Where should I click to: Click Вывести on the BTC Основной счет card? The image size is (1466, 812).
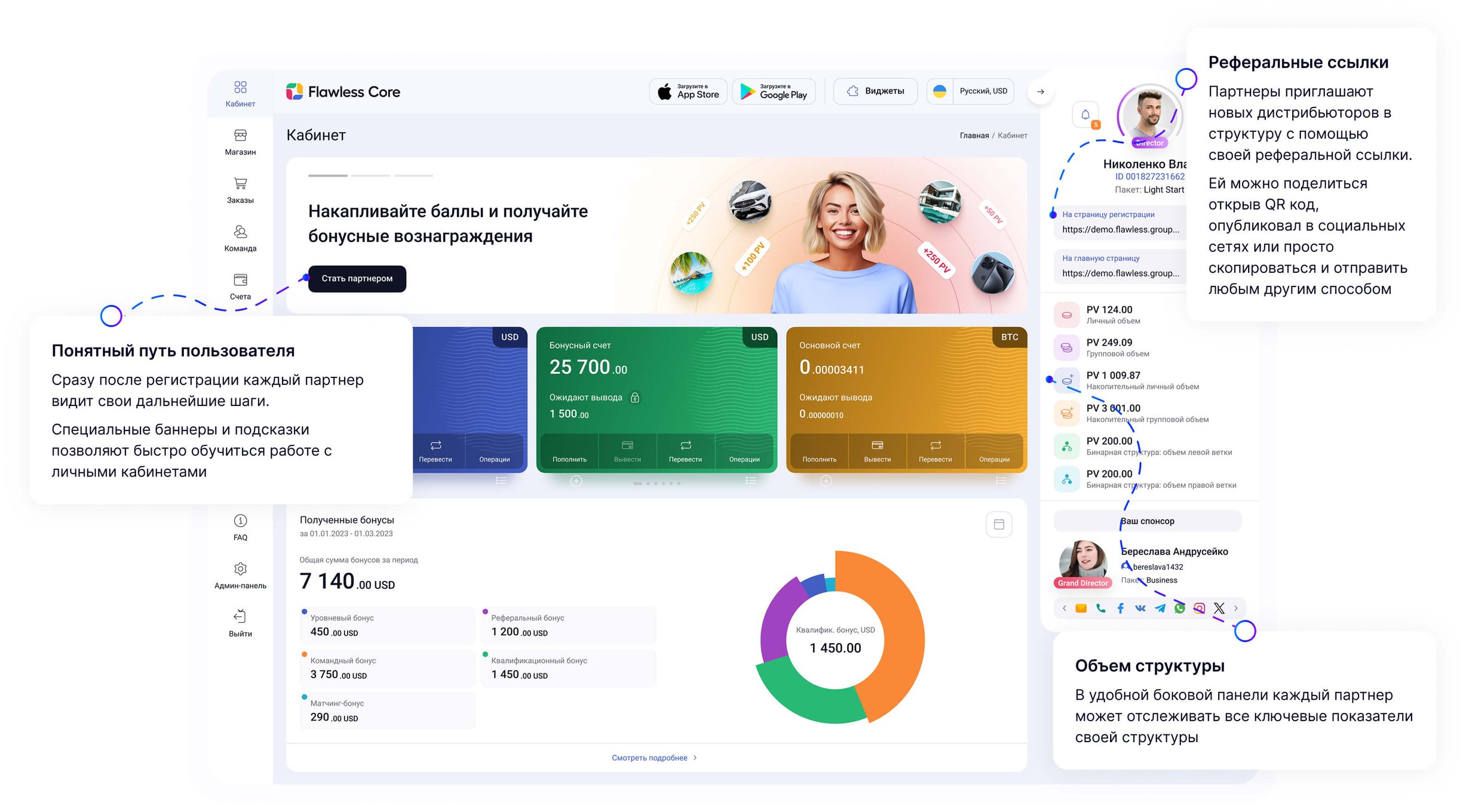coord(877,451)
